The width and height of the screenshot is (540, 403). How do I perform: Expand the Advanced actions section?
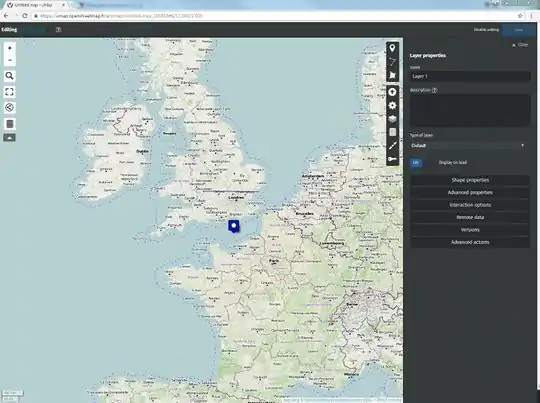(470, 242)
